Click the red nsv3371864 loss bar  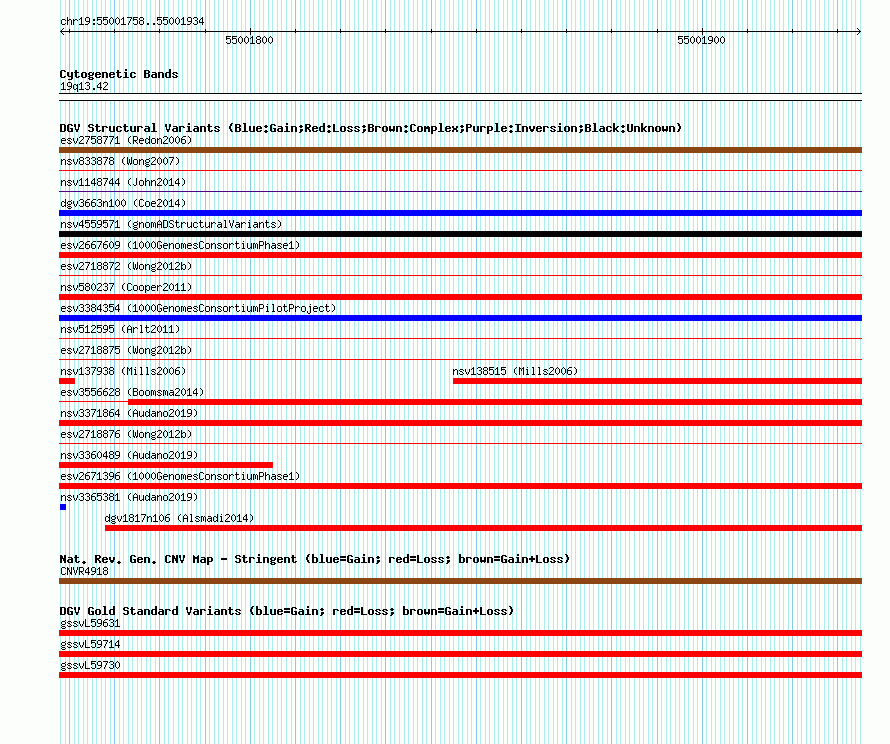click(460, 423)
